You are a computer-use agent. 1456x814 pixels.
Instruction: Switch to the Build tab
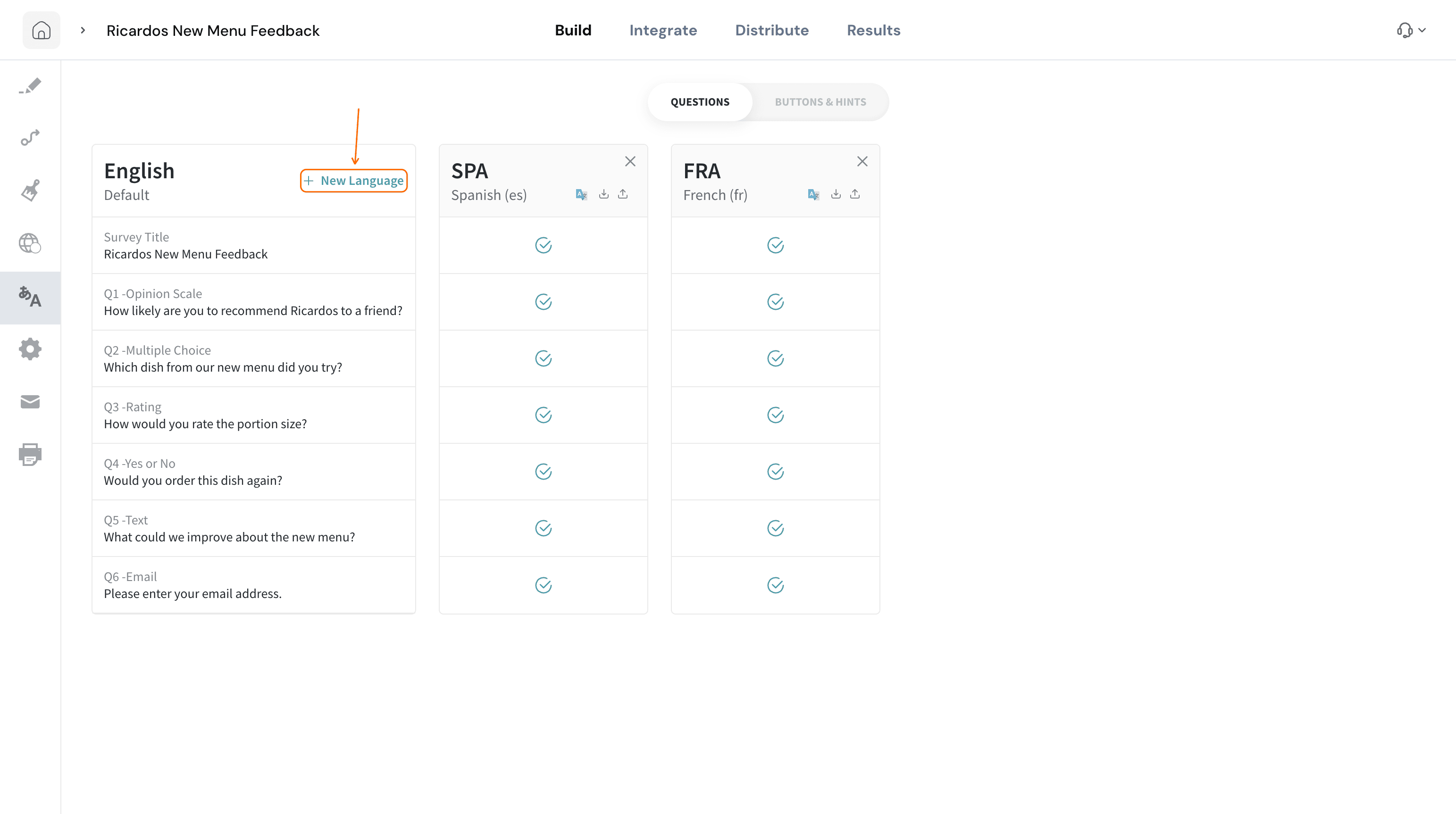click(x=573, y=30)
